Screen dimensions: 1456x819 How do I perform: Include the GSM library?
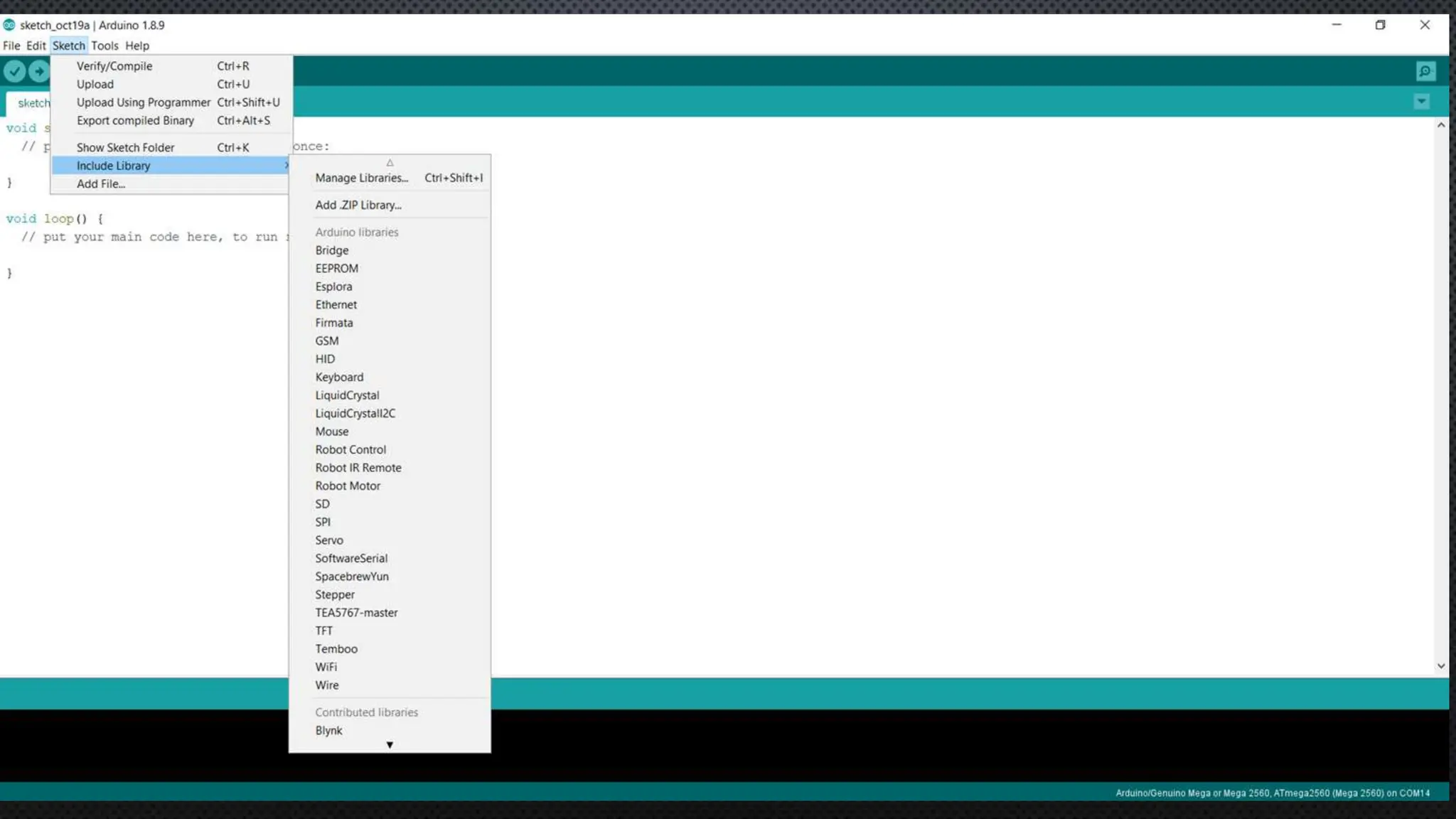(x=390, y=341)
